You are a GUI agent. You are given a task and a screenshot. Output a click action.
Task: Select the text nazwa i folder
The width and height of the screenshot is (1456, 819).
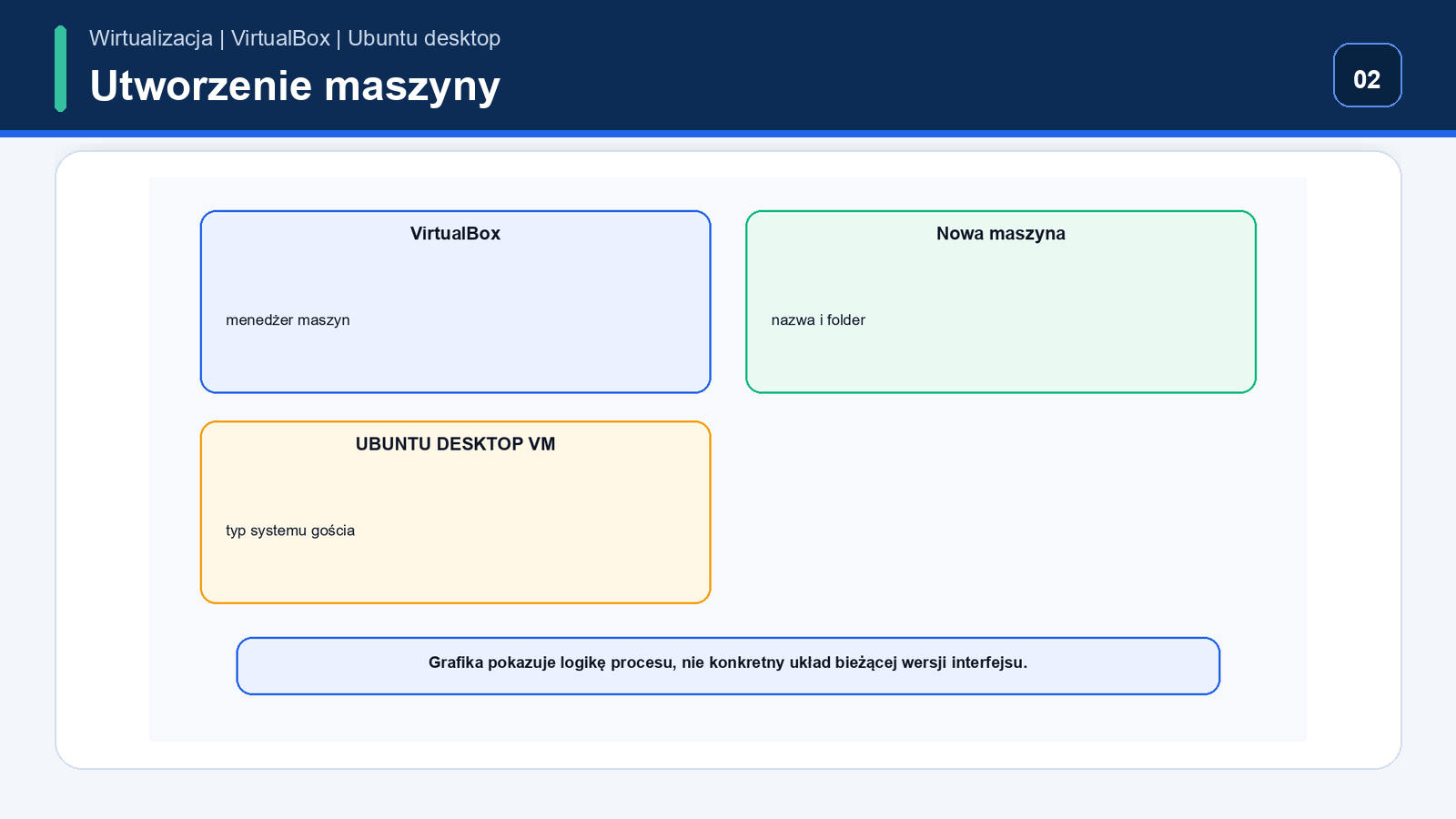coord(818,320)
